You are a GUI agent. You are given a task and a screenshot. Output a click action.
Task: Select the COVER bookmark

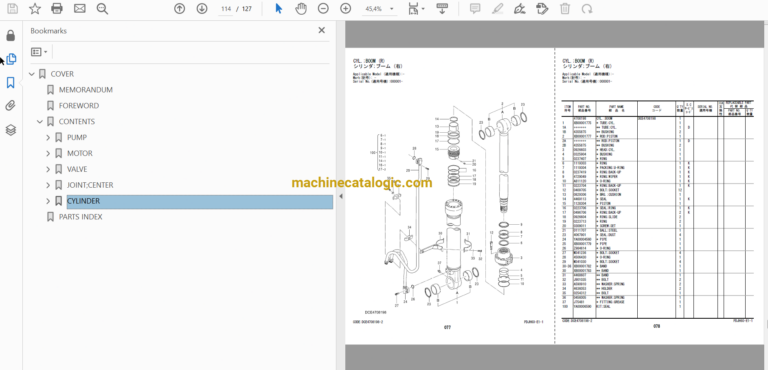pyautogui.click(x=62, y=74)
